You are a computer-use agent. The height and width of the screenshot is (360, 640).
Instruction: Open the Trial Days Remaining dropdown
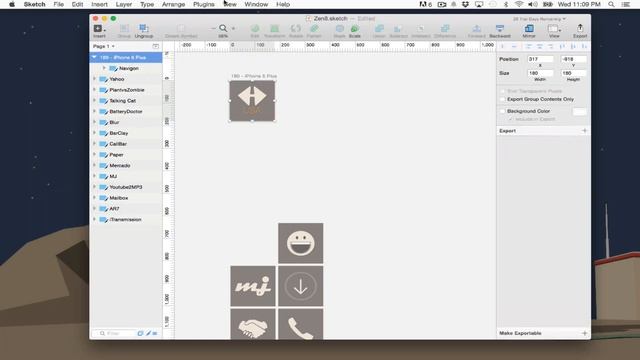tap(539, 19)
